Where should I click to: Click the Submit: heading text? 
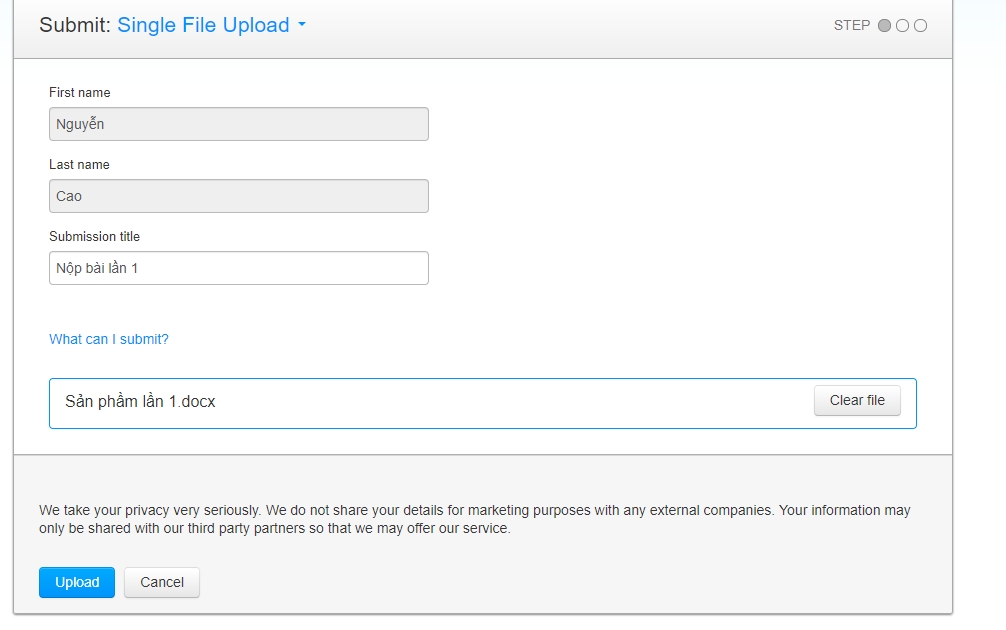(74, 25)
